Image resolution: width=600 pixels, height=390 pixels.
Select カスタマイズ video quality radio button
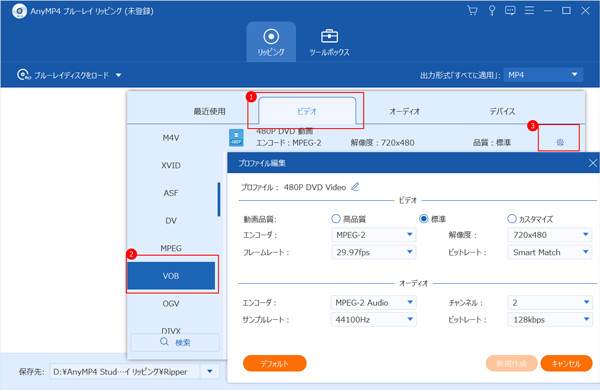tap(512, 219)
